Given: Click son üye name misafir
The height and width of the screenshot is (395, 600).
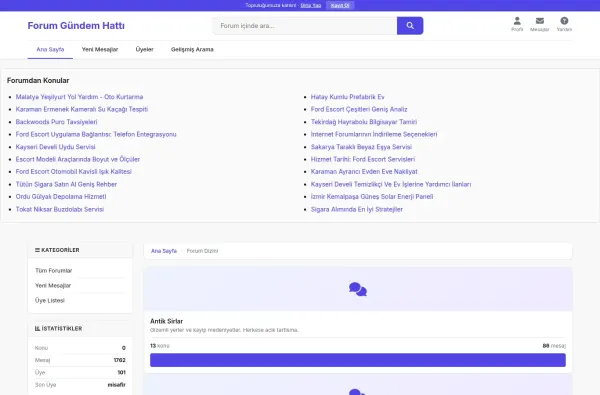Looking at the screenshot, I should click(x=117, y=385).
